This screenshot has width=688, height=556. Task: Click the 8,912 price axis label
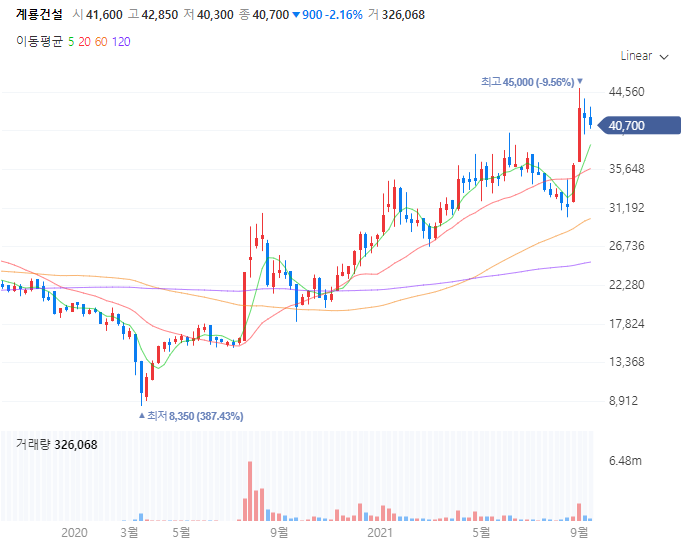point(624,401)
